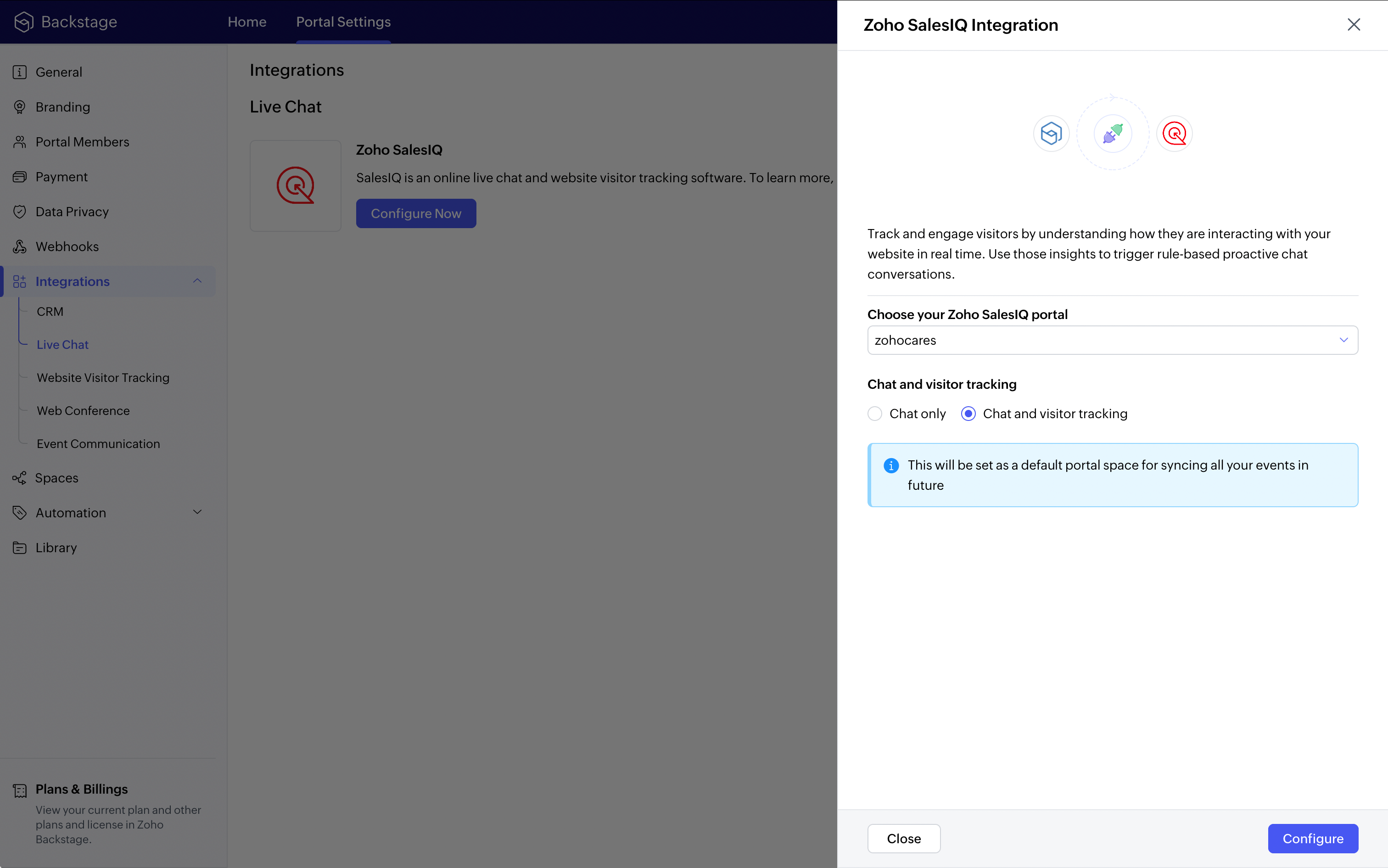The height and width of the screenshot is (868, 1388).
Task: Click the Payment card icon
Action: (x=20, y=177)
